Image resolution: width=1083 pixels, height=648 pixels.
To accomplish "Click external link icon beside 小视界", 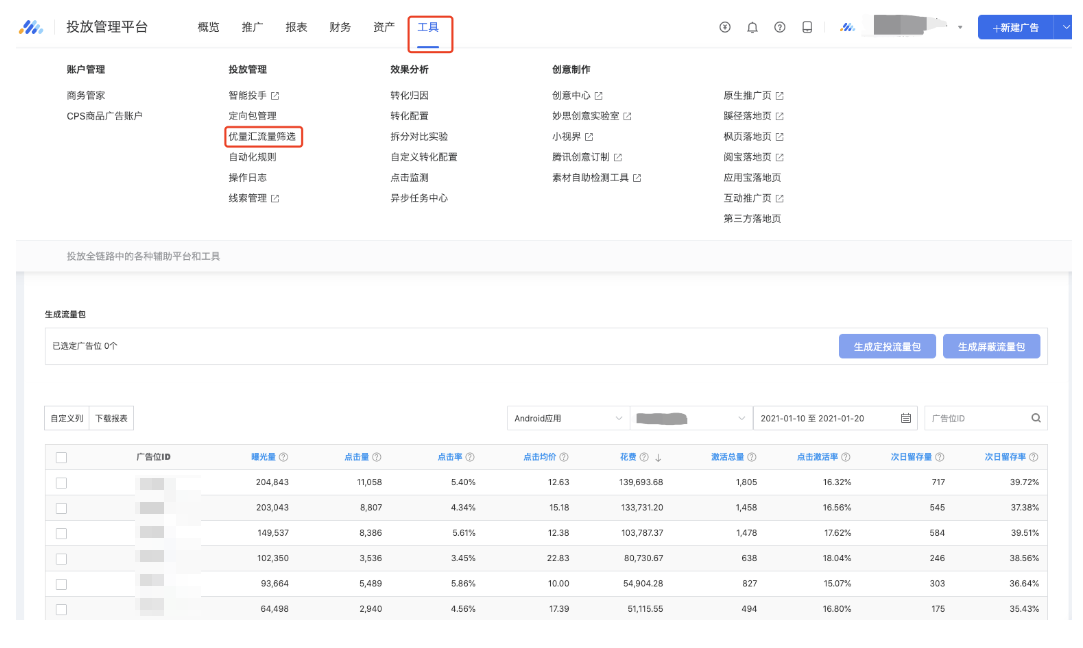I will pyautogui.click(x=589, y=137).
